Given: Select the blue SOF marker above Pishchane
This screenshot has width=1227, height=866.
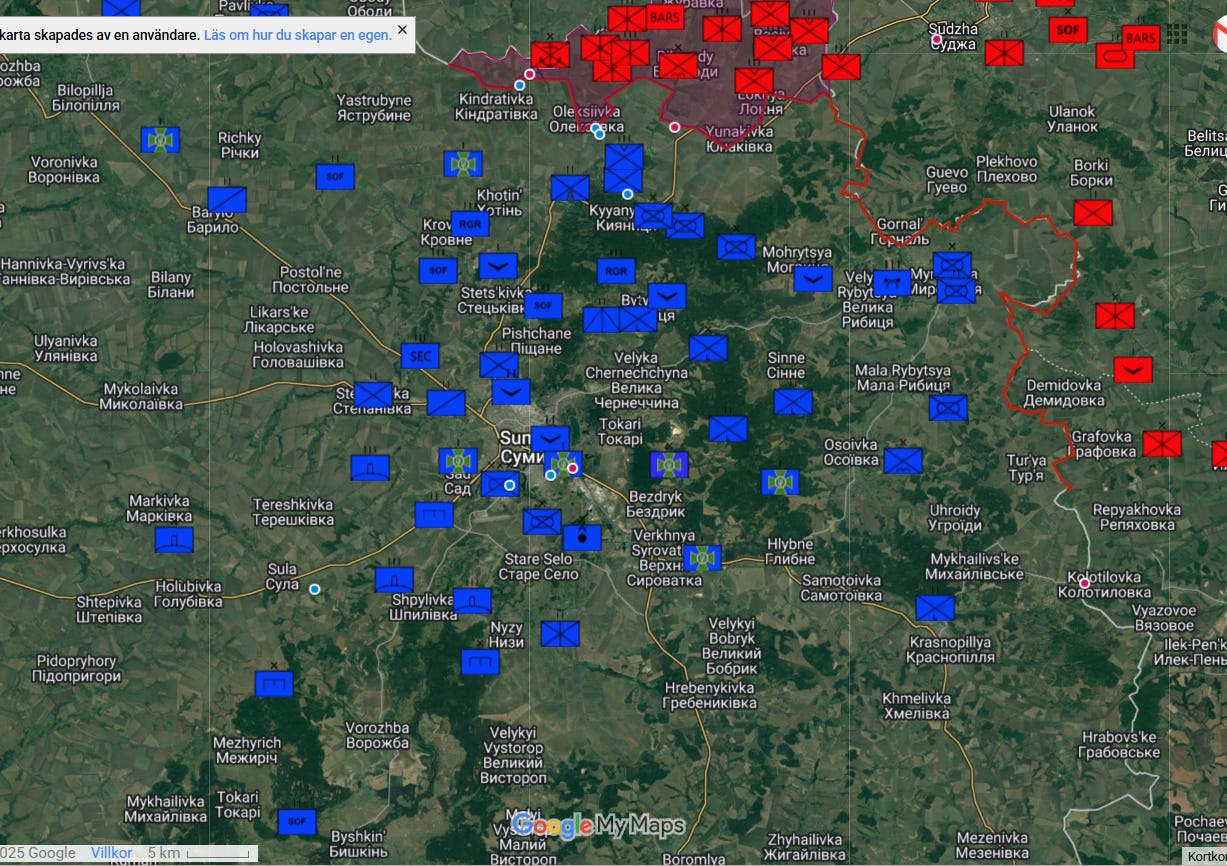Looking at the screenshot, I should coord(543,305).
